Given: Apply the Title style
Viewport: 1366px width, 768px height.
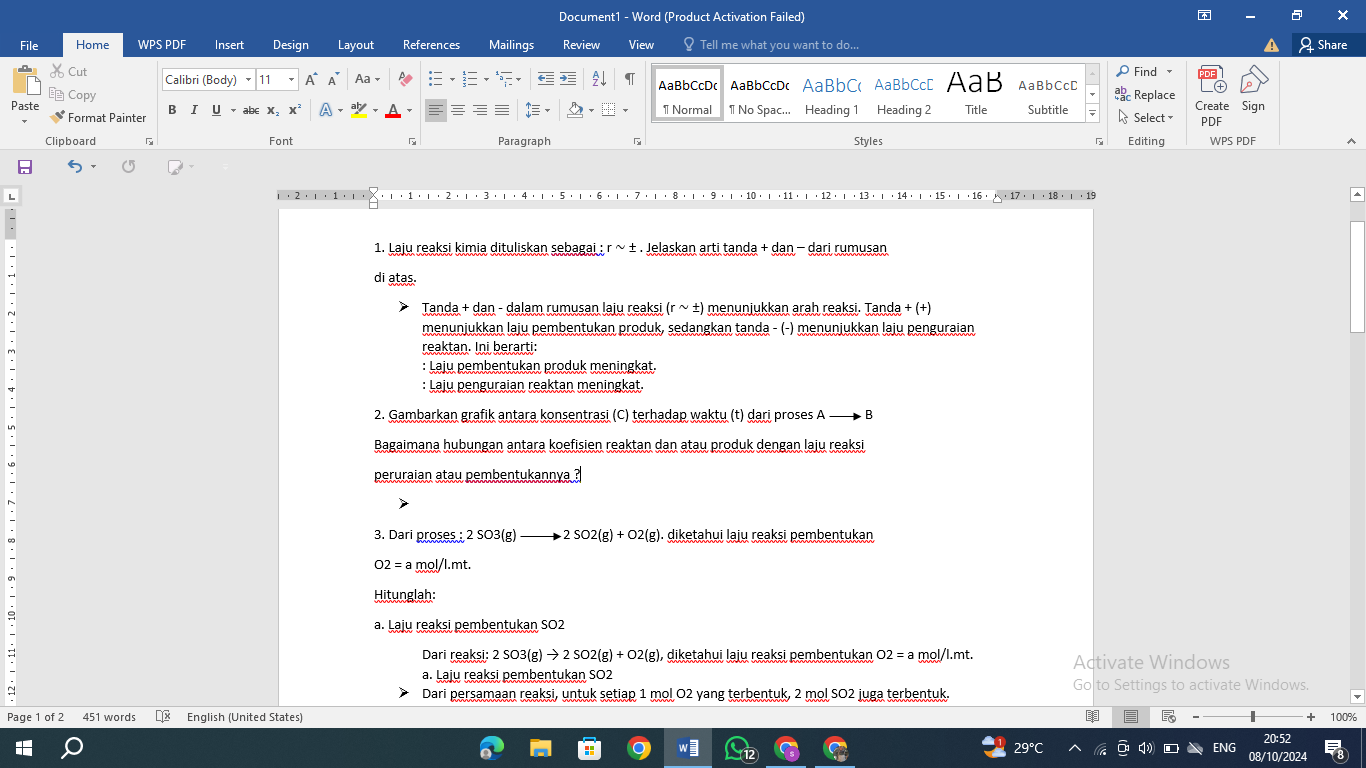Looking at the screenshot, I should [x=976, y=95].
